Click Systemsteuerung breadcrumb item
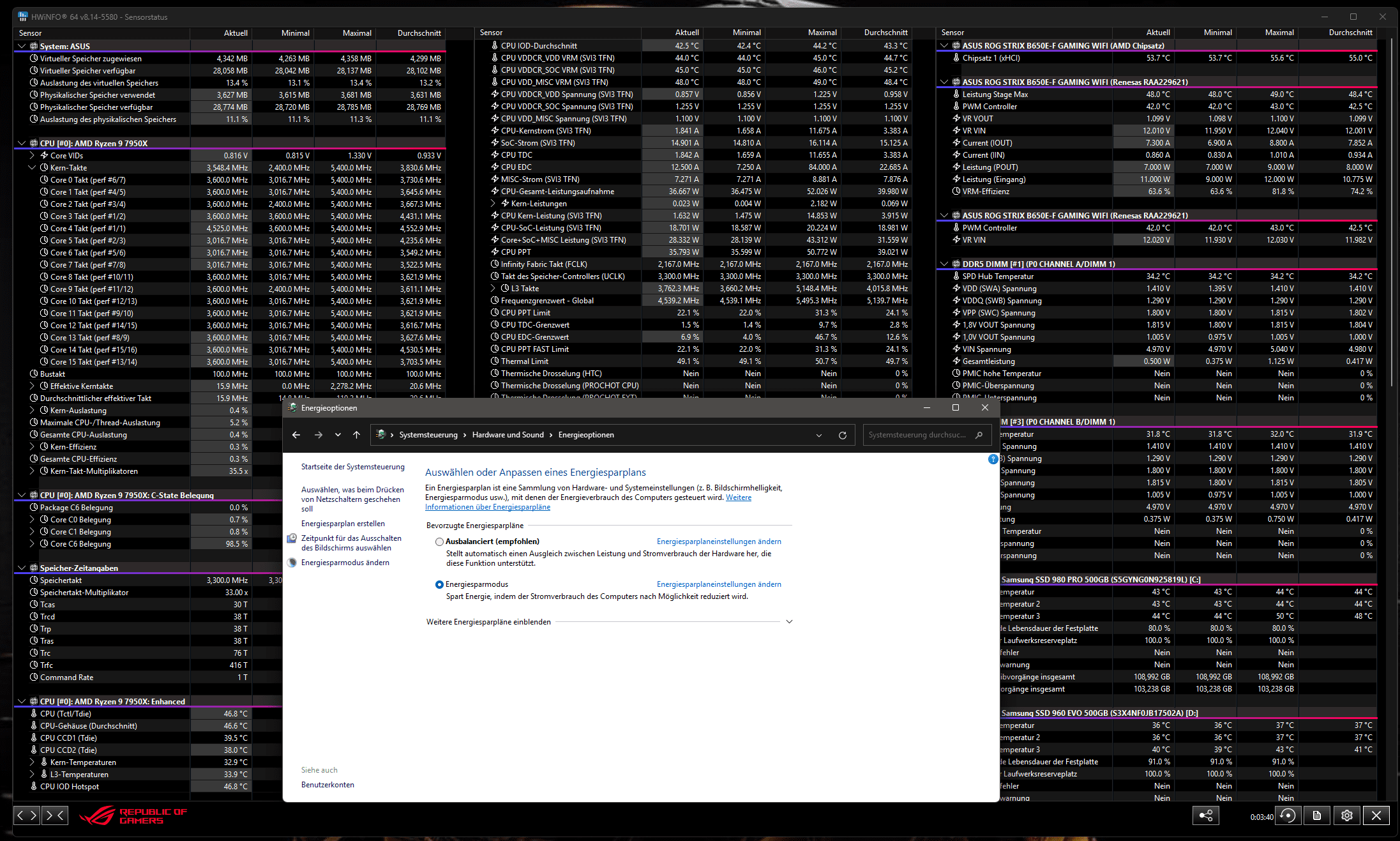Image resolution: width=1400 pixels, height=841 pixels. pyautogui.click(x=428, y=435)
